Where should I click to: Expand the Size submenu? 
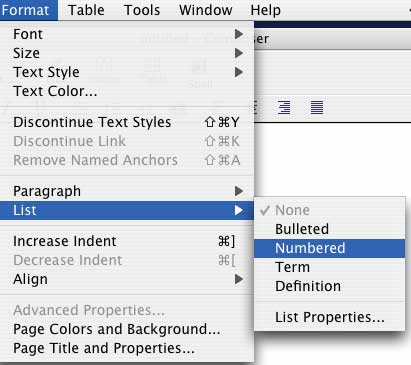coord(127,53)
